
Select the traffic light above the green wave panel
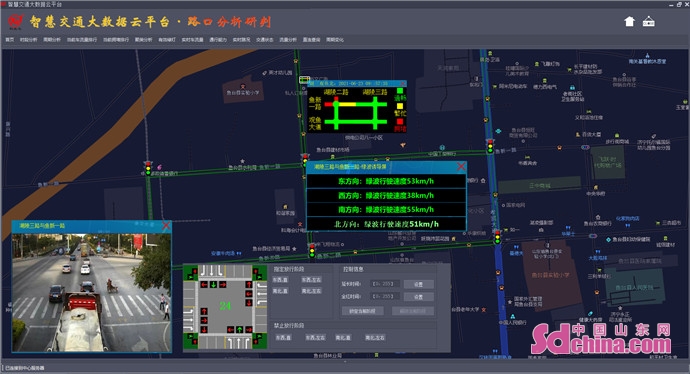[x=305, y=160]
